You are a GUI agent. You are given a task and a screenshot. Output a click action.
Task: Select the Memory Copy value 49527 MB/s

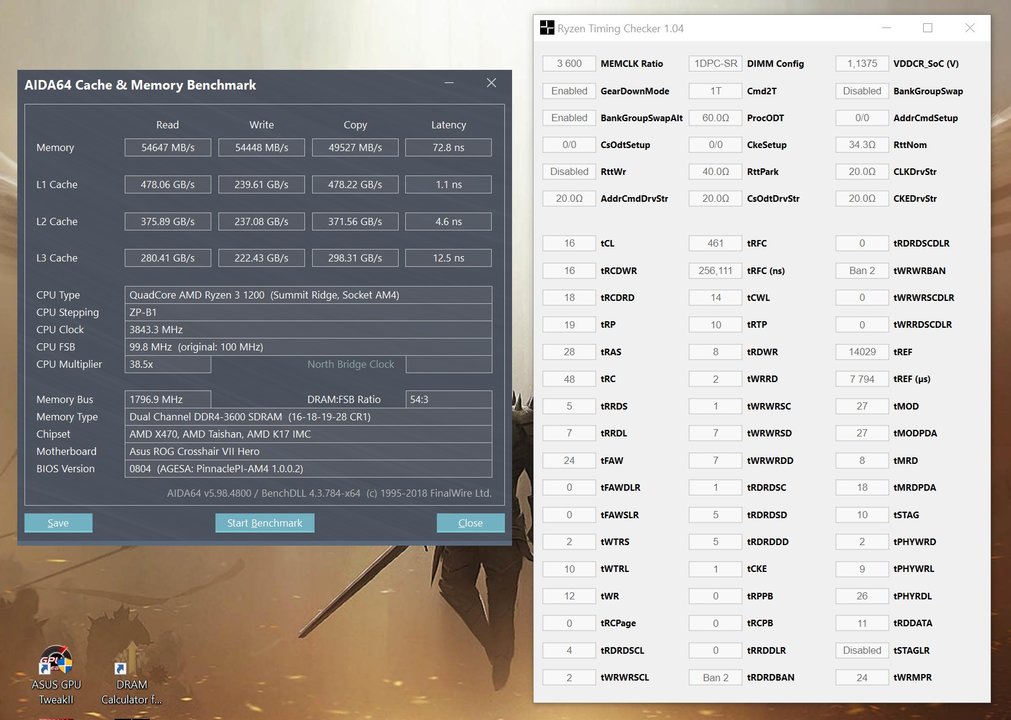[355, 148]
